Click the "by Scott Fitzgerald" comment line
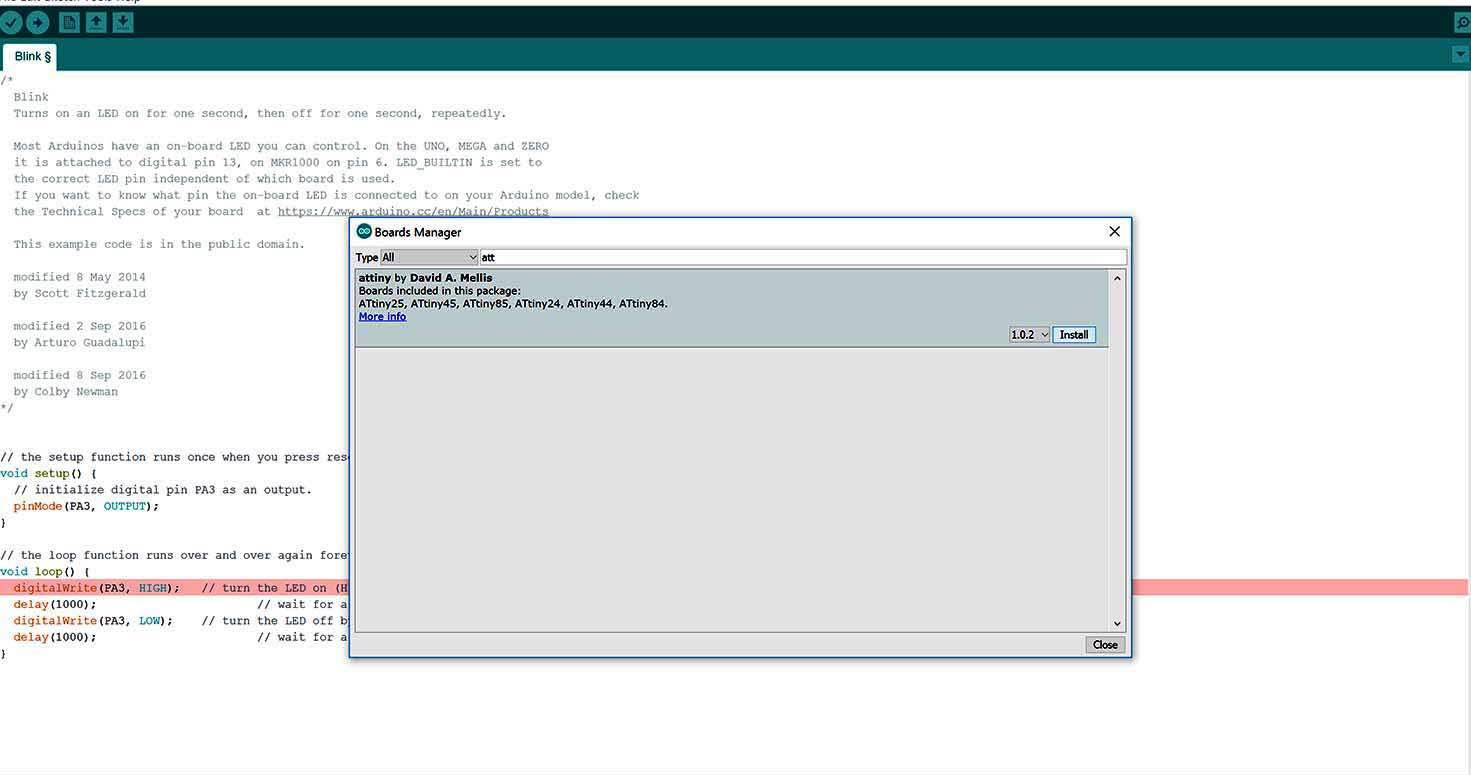The width and height of the screenshot is (1471, 775). (79, 294)
